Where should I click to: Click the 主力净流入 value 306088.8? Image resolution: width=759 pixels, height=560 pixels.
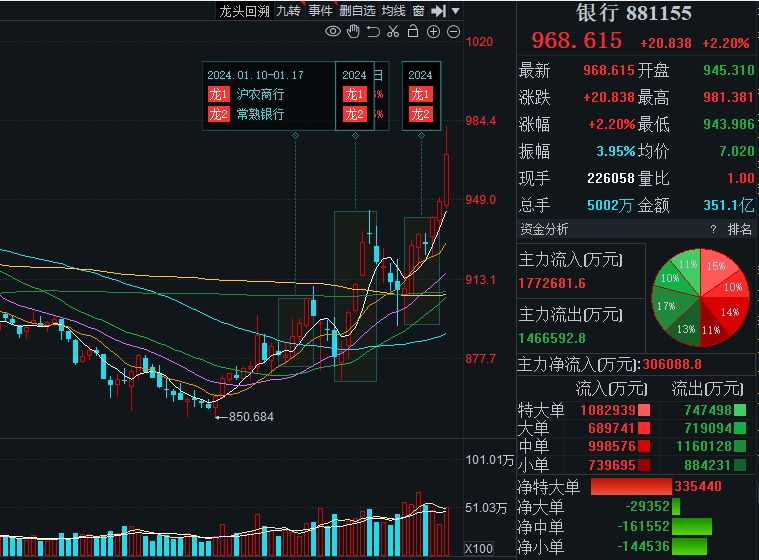point(672,364)
